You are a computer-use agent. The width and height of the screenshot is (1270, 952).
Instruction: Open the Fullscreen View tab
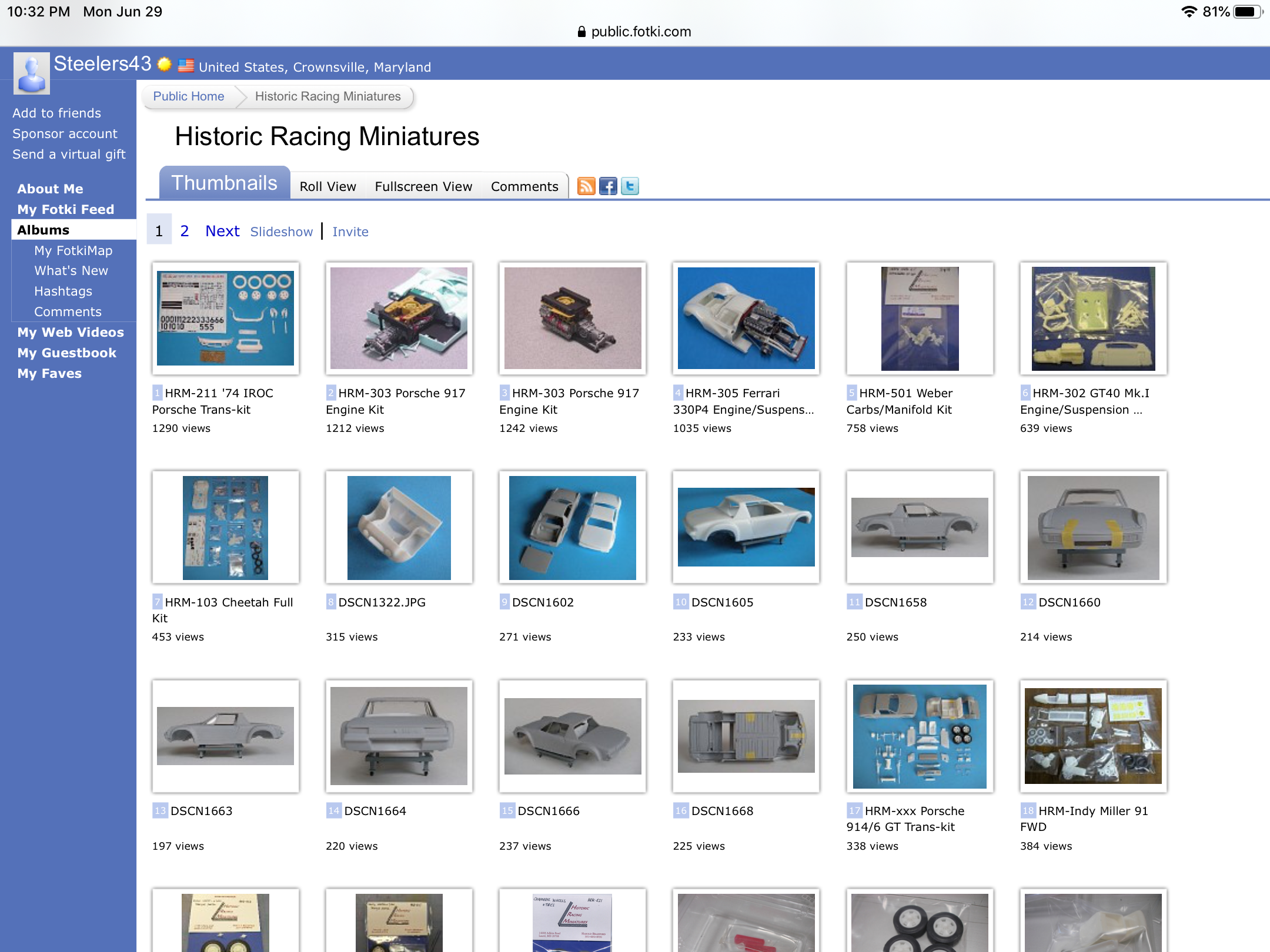pos(423,186)
